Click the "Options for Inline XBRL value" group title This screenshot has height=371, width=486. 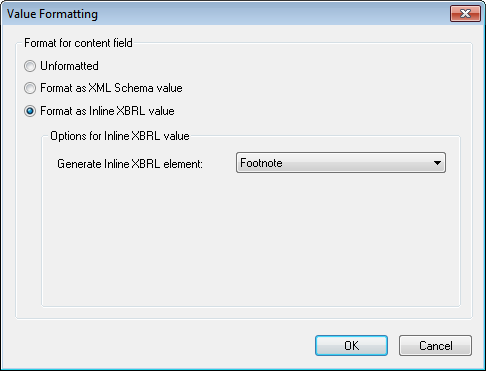(x=120, y=136)
